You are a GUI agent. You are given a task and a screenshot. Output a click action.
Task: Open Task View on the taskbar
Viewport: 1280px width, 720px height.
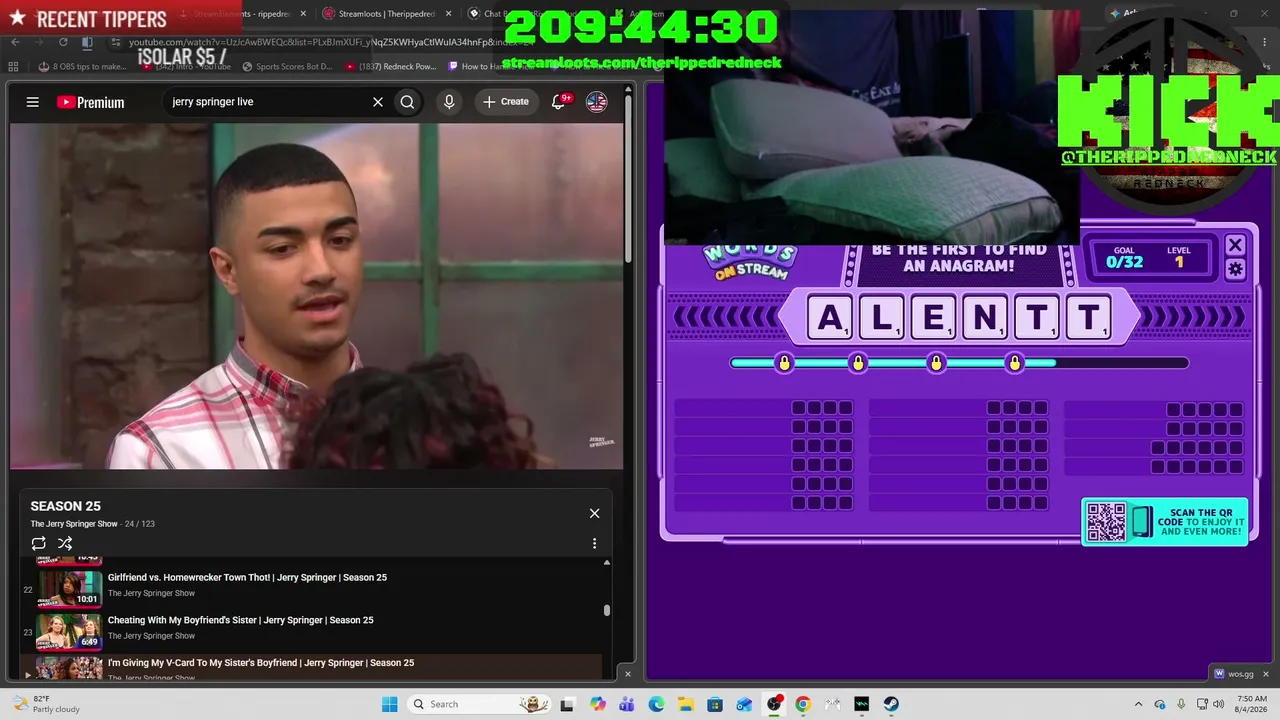click(567, 704)
